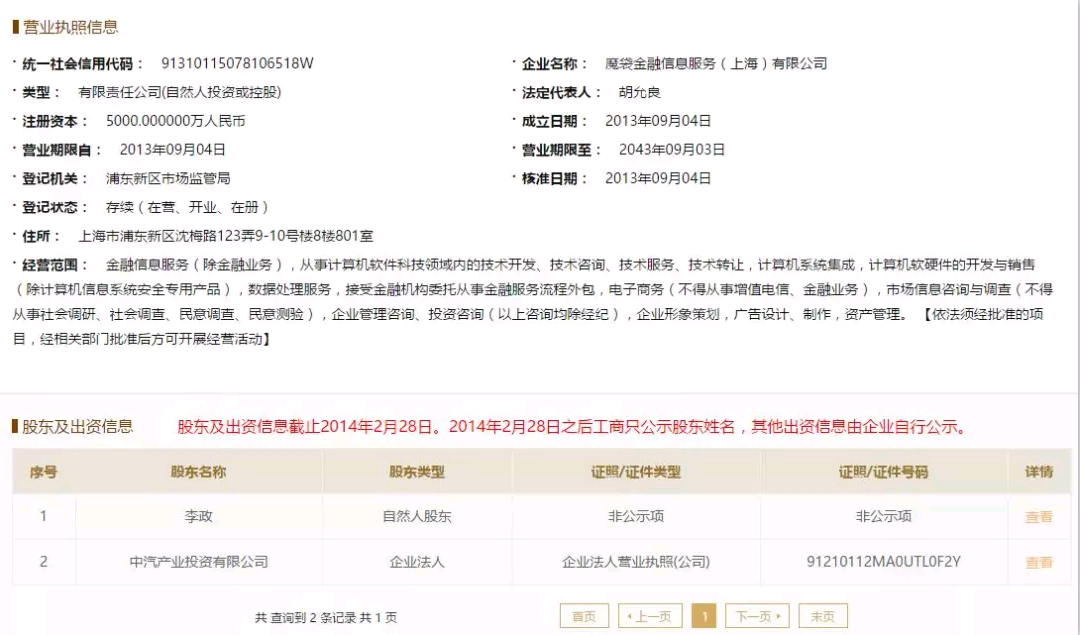Click registration authority 浦东新区市场监管局
Viewport: 1080px width, 635px height.
point(168,178)
